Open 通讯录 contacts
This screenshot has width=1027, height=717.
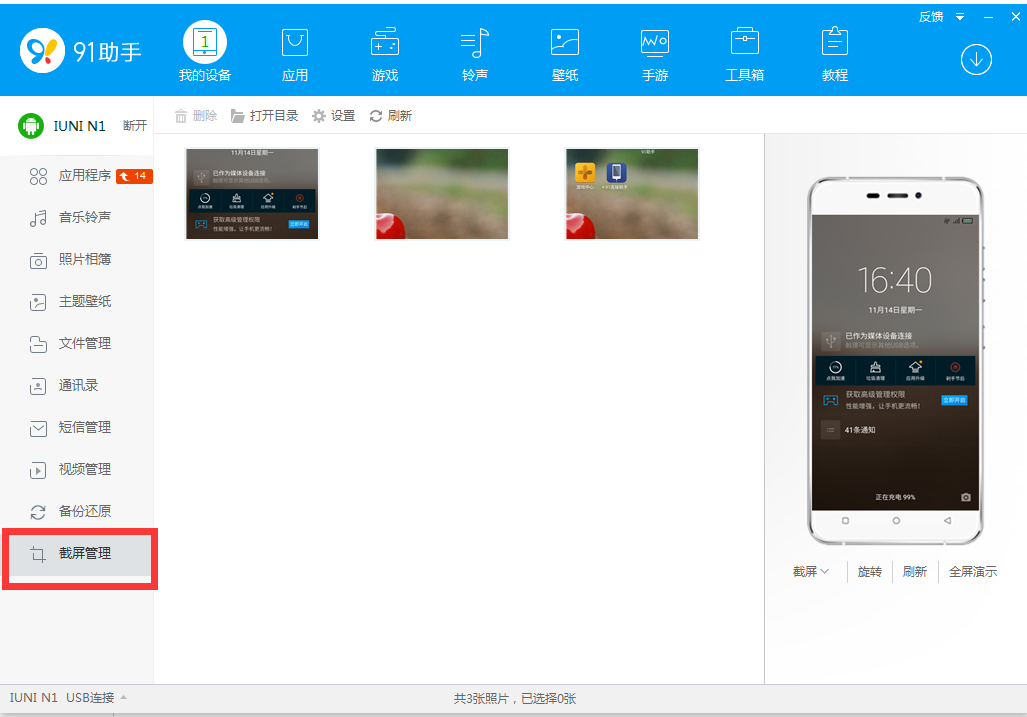point(77,385)
